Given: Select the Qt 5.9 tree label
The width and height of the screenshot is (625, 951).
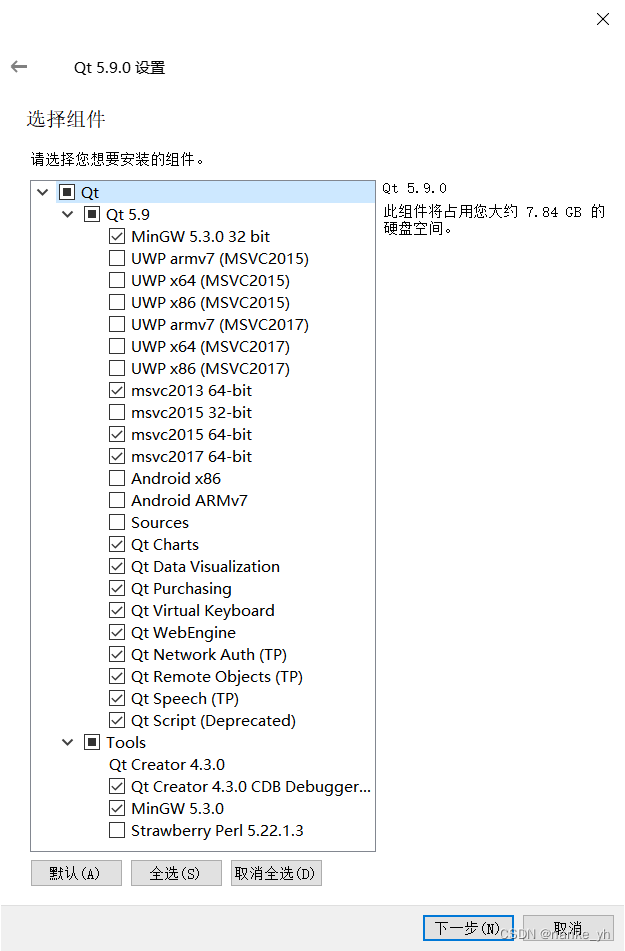Looking at the screenshot, I should 128,215.
